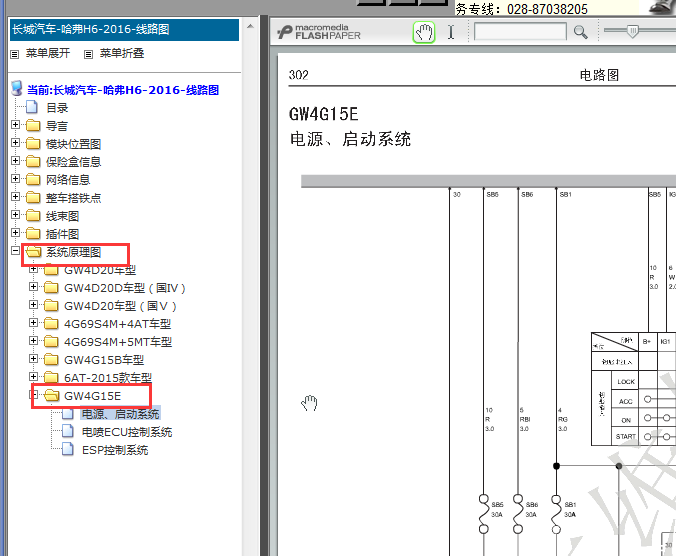
Task: Open the 电源、启动系统 document
Action: 120,414
